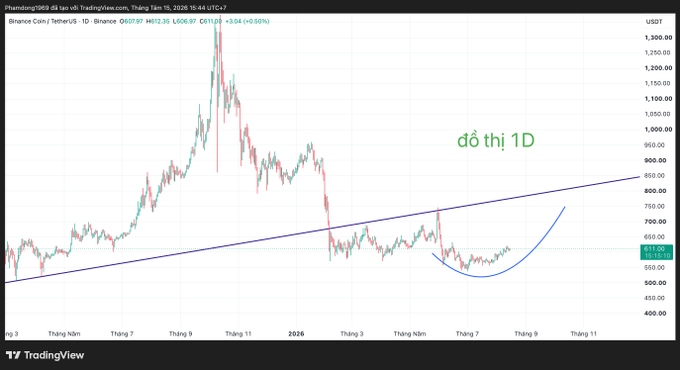Image resolution: width=680 pixels, height=370 pixels.
Task: Click the USDT currency label
Action: click(x=654, y=22)
